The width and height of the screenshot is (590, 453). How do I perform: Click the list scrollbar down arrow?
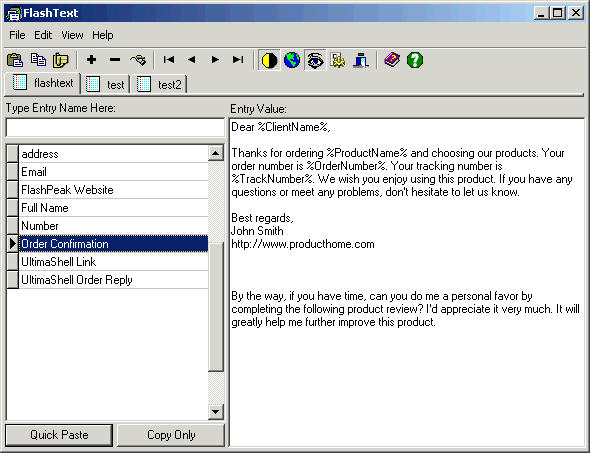216,412
